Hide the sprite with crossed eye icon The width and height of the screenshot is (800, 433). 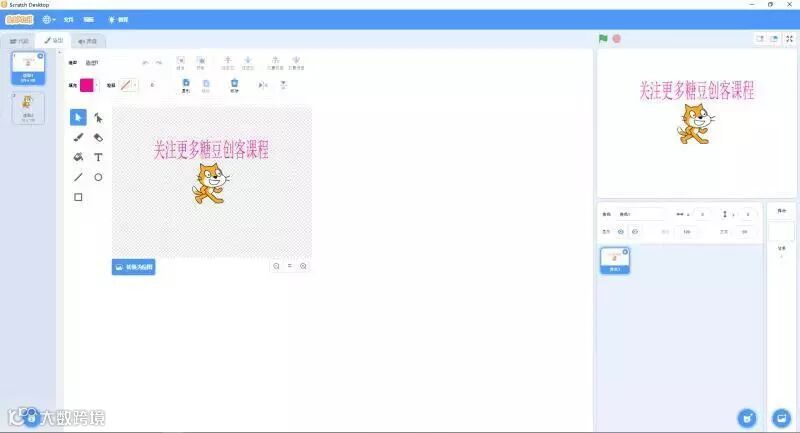tap(635, 232)
